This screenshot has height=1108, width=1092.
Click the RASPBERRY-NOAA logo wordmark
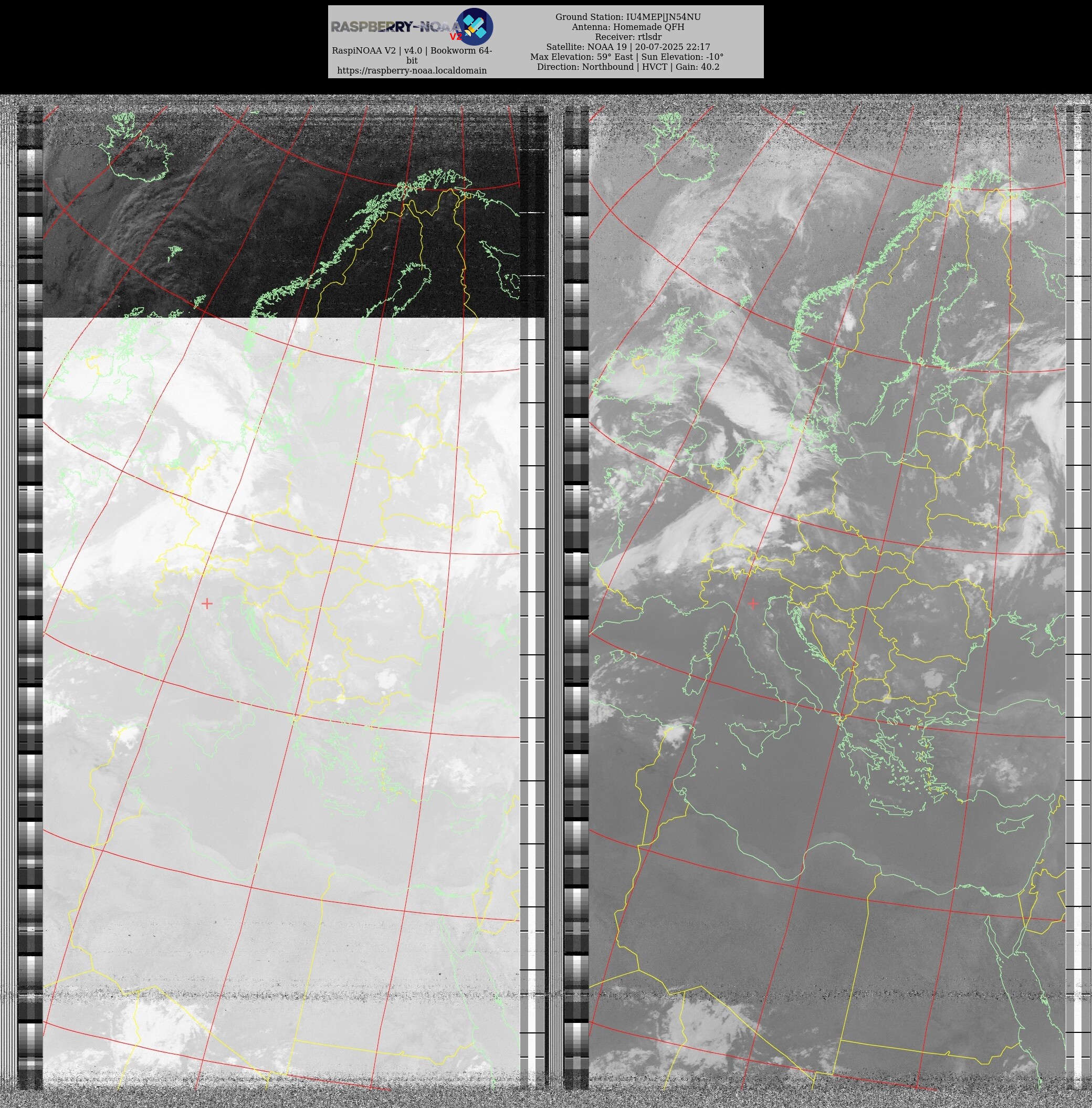[x=396, y=27]
